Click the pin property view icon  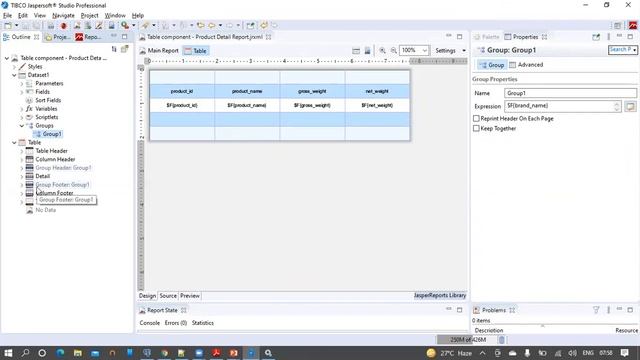[596, 37]
